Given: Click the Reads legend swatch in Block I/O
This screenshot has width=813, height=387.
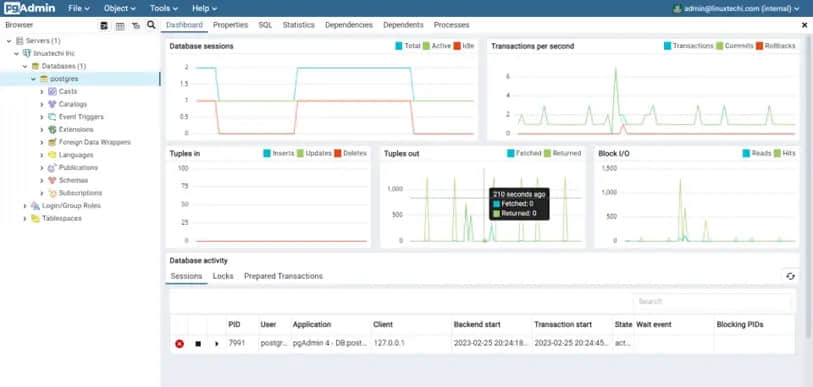Looking at the screenshot, I should click(x=746, y=154).
